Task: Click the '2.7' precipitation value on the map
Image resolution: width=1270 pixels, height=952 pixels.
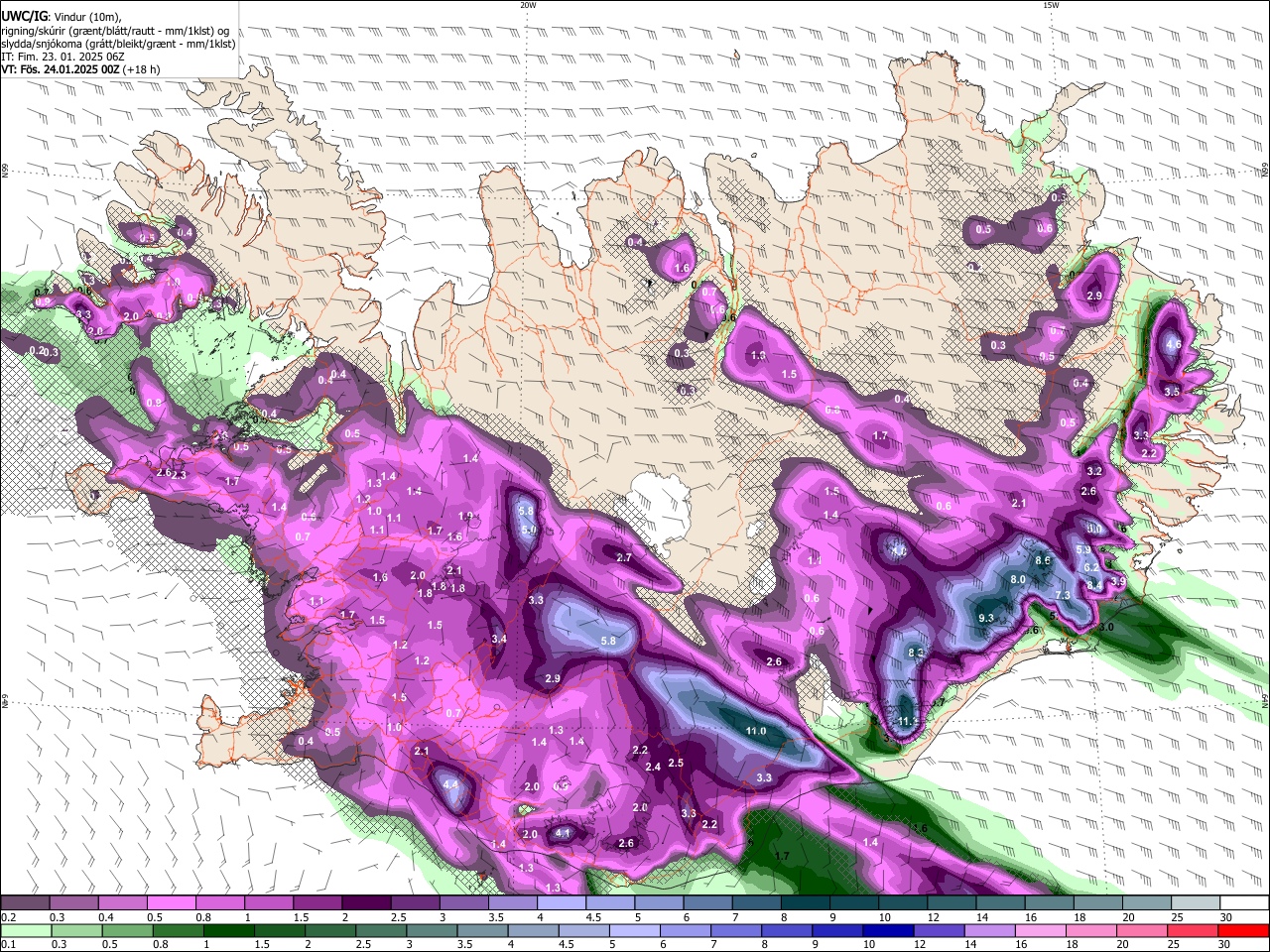Action: click(x=624, y=558)
